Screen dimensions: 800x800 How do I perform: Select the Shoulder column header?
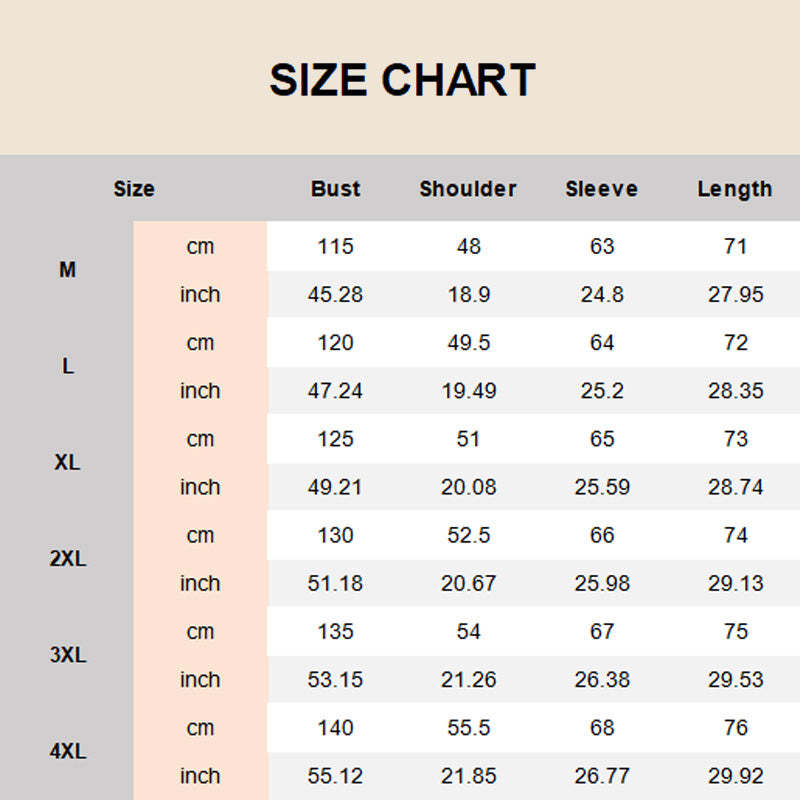pyautogui.click(x=468, y=189)
